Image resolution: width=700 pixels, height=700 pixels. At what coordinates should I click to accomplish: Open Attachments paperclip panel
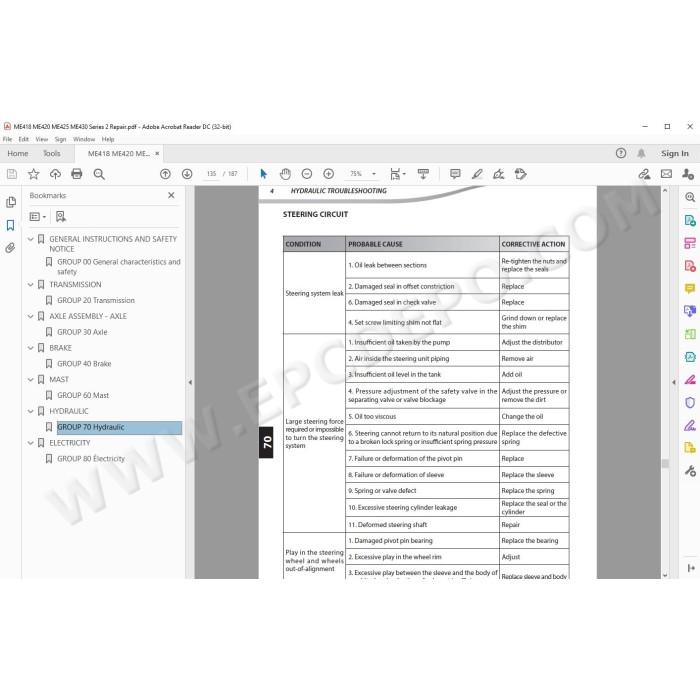click(11, 248)
